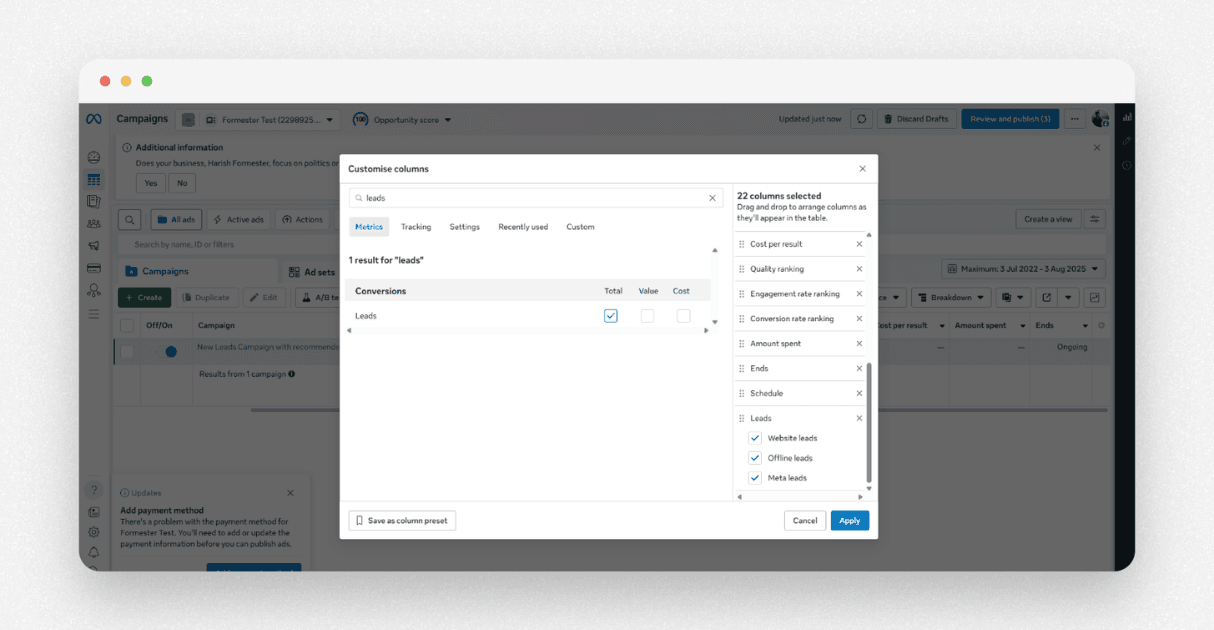Check Leads Value checkbox

coord(647,316)
